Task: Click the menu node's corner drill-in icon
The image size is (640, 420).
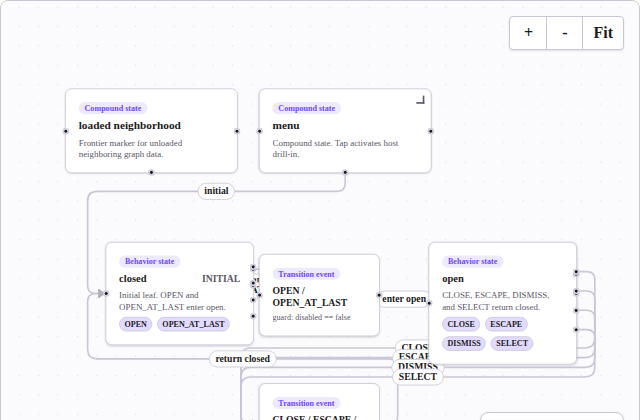Action: click(x=420, y=100)
